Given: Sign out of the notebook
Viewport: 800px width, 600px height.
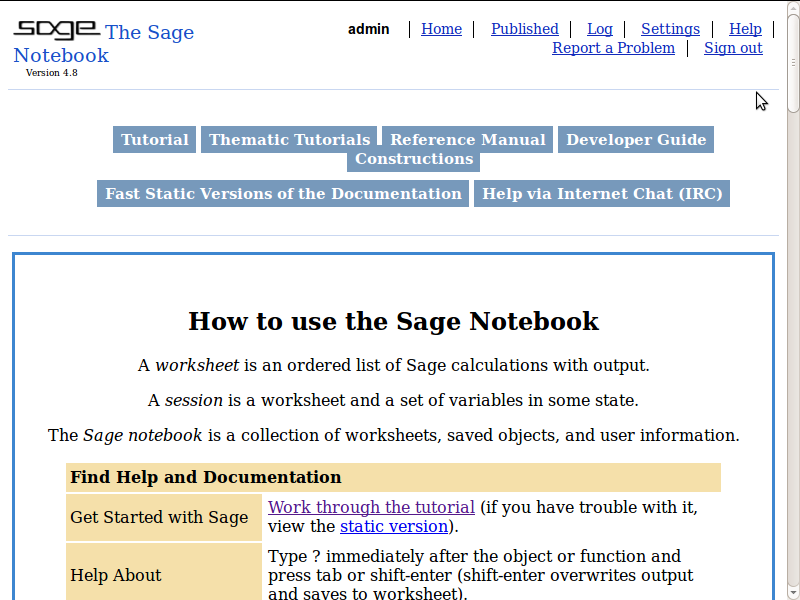Looking at the screenshot, I should coord(733,48).
